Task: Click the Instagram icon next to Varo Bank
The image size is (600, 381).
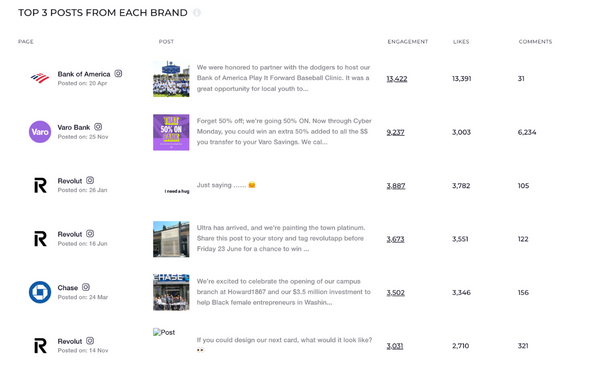Action: click(98, 127)
